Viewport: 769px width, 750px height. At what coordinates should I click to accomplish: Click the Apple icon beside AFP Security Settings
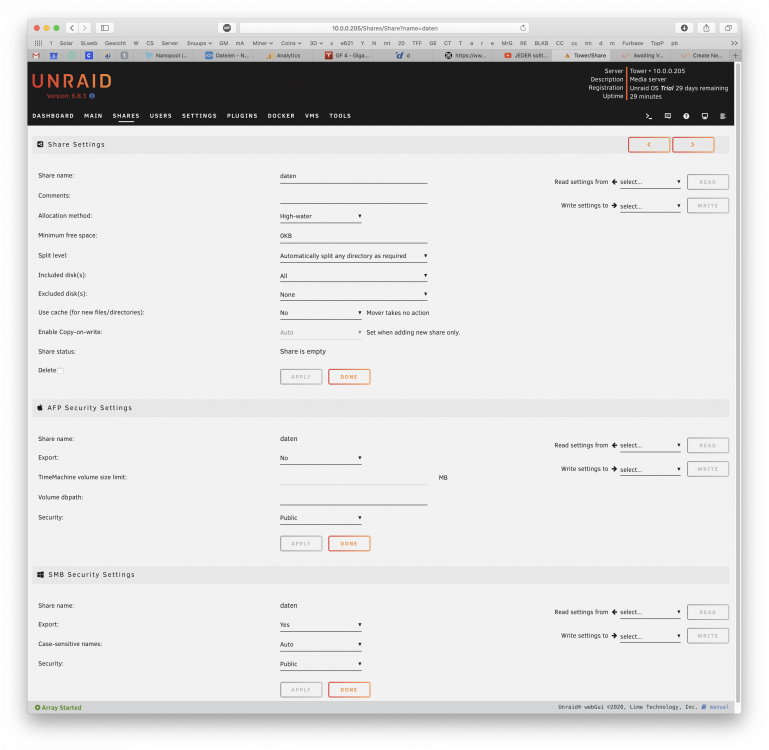[x=40, y=408]
